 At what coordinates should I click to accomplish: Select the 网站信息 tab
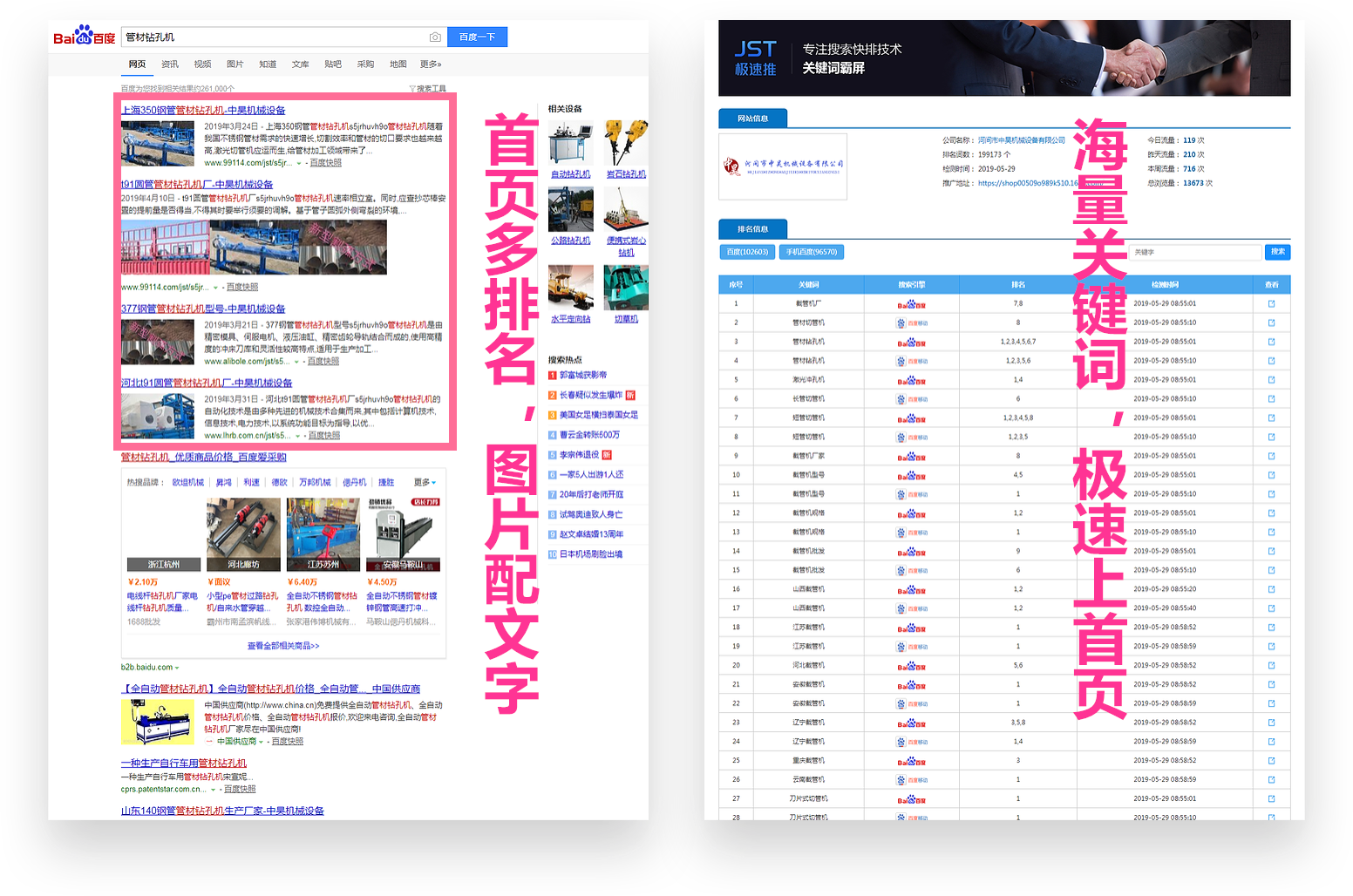click(753, 119)
